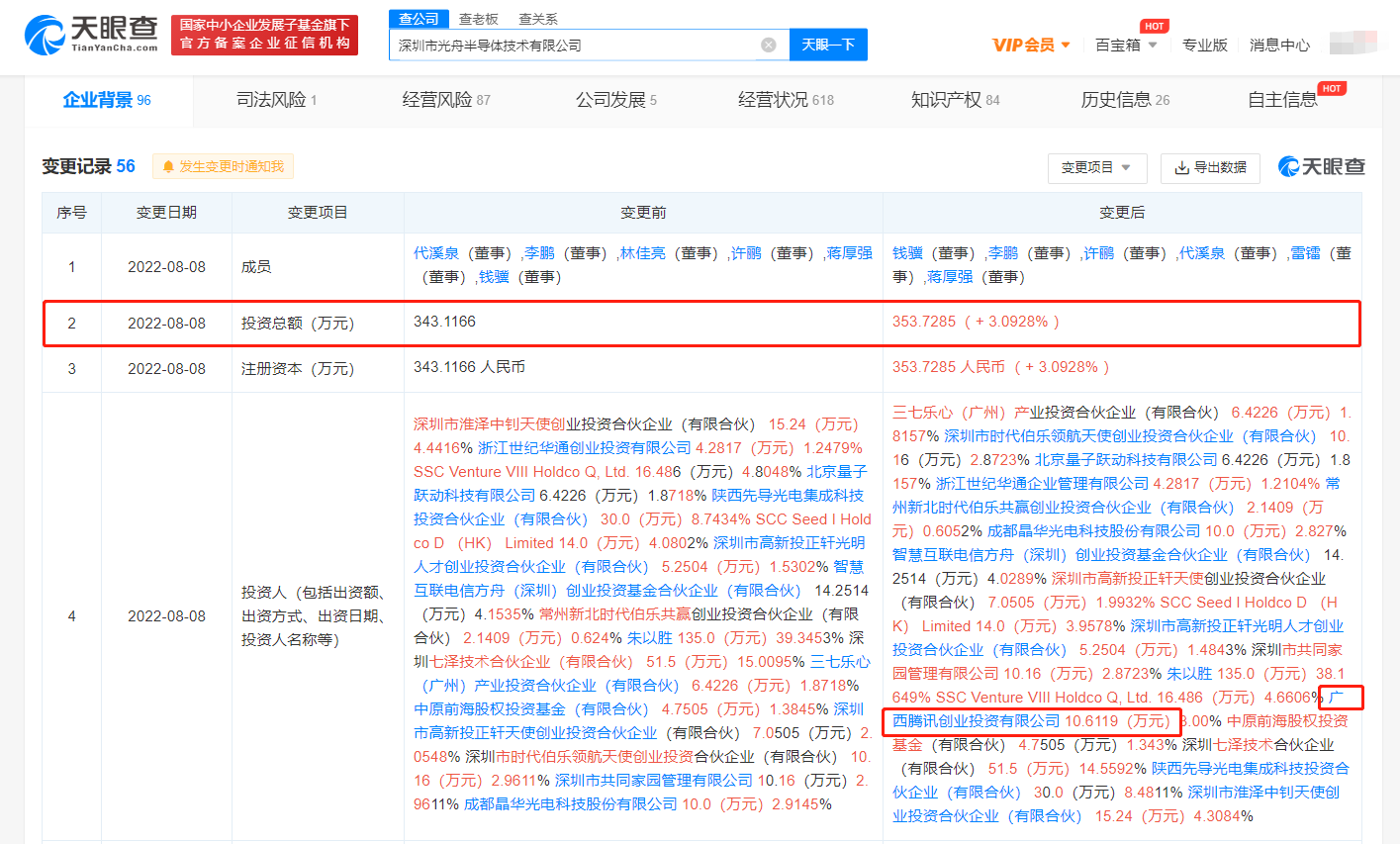Click the 天眼一下 search button
Image resolution: width=1400 pixels, height=844 pixels.
828,45
